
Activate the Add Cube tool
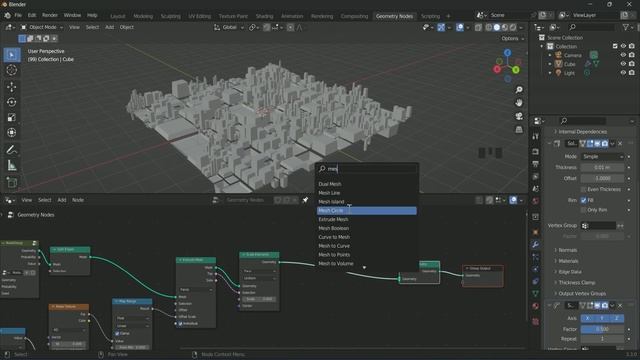(12, 182)
